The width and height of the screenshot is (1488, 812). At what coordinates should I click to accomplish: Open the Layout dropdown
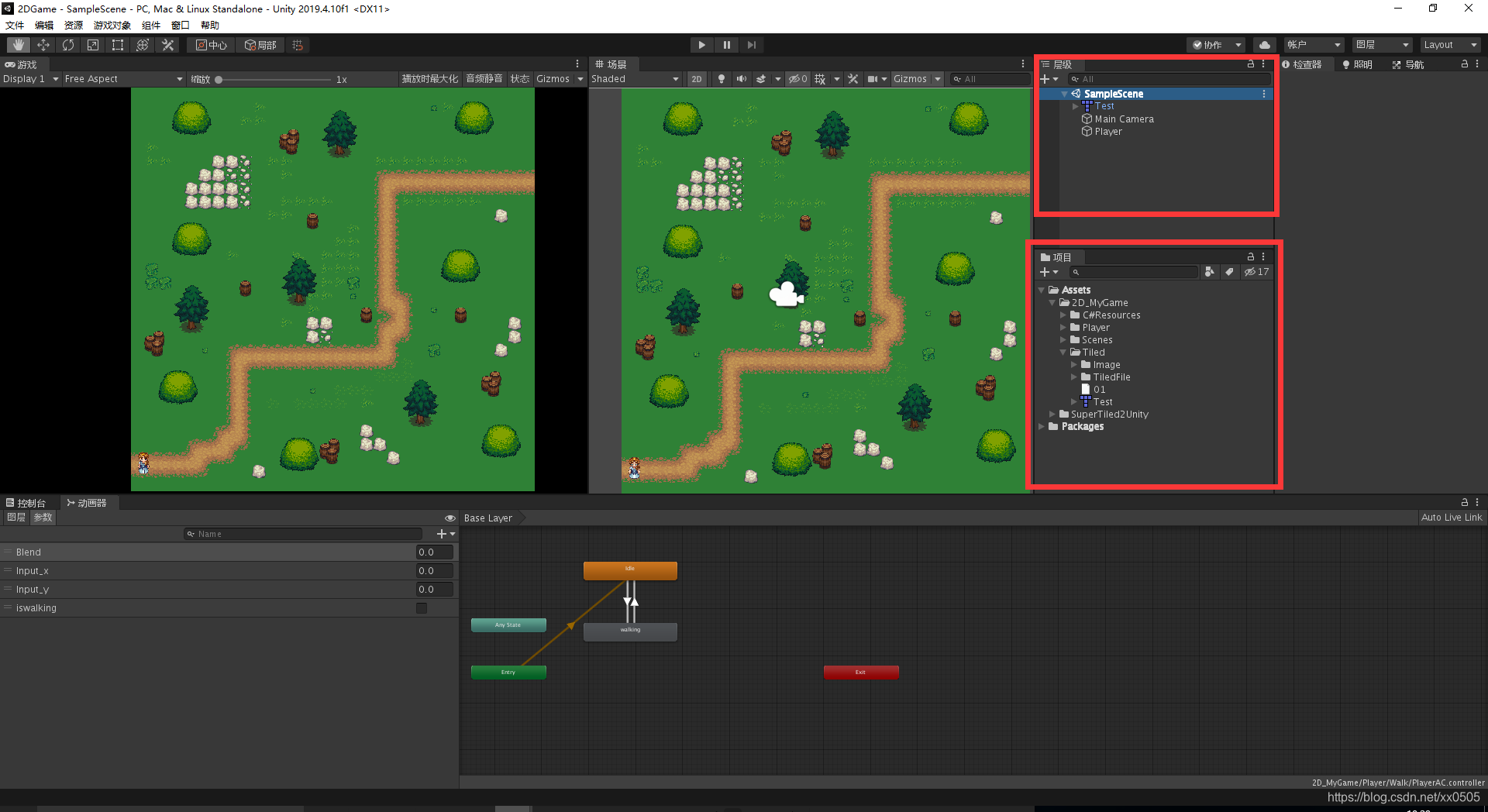click(1450, 45)
